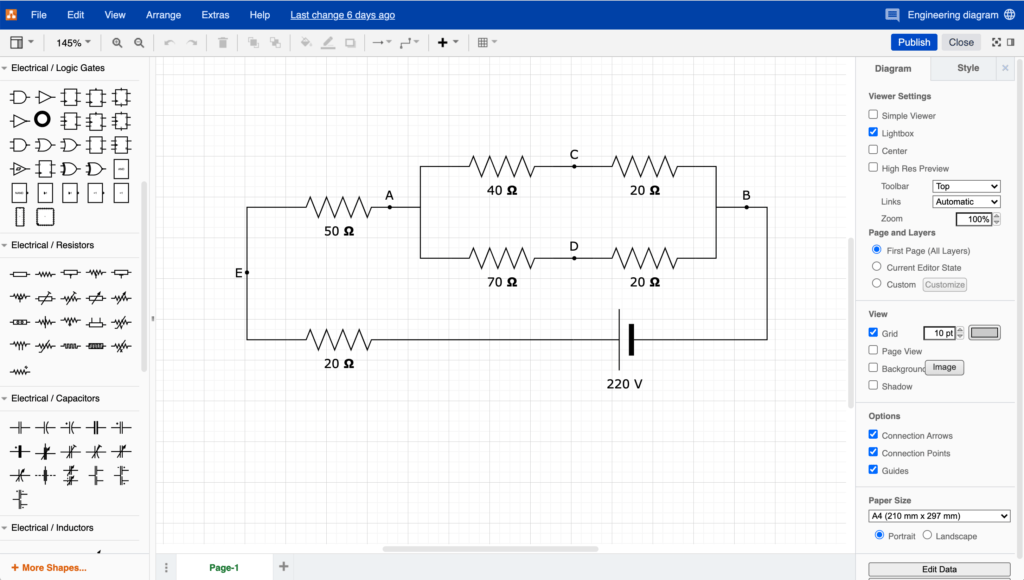Click the globe language icon
Viewport: 1024px width, 580px height.
[1010, 14]
